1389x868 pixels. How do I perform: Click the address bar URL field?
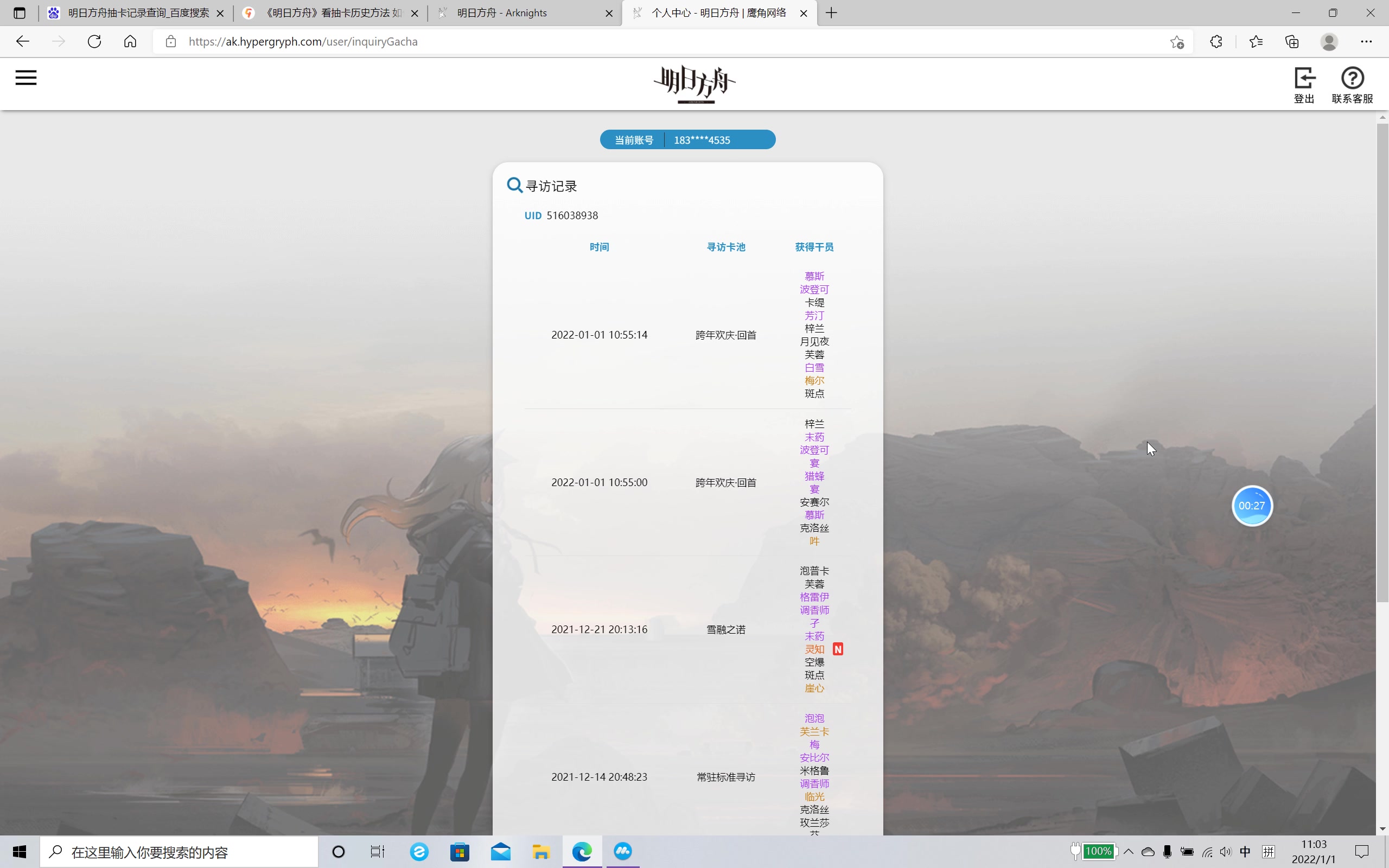[672, 41]
